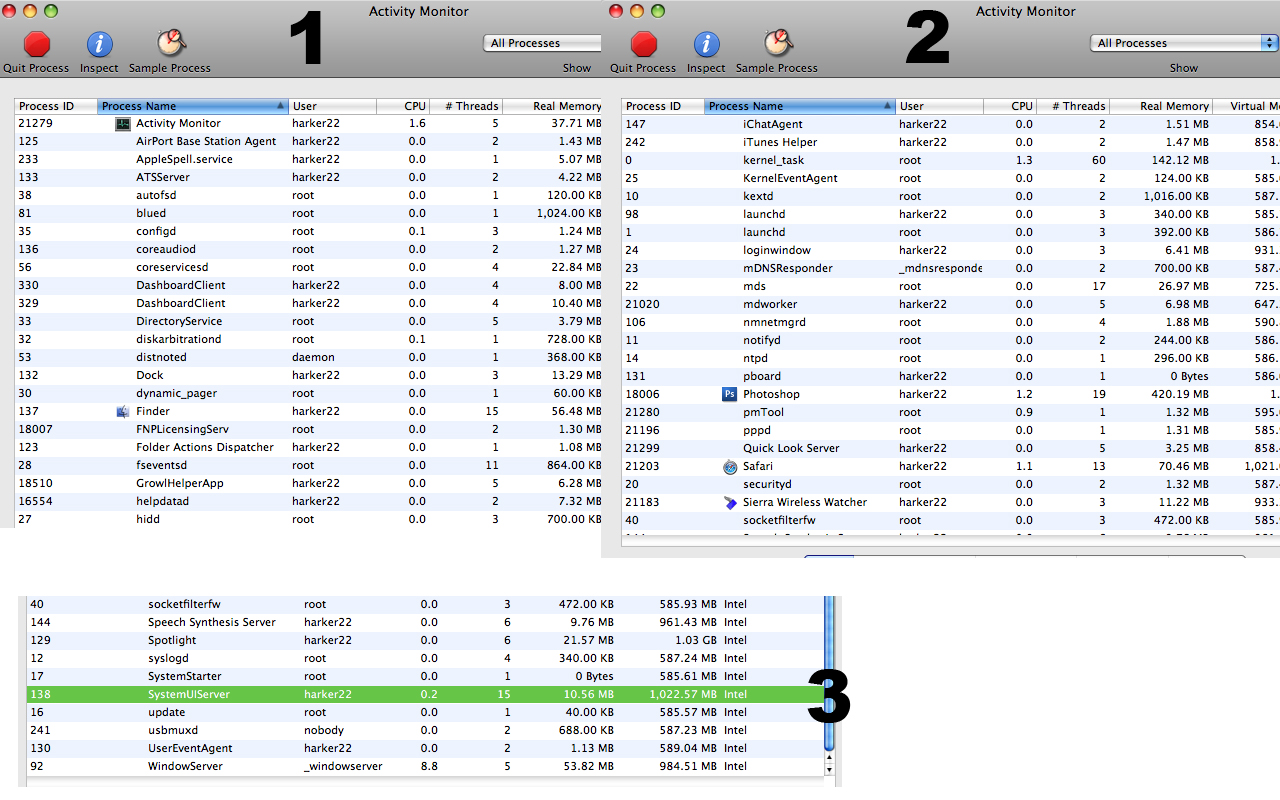Select the syslogd process row
The image size is (1280, 800).
click(424, 658)
